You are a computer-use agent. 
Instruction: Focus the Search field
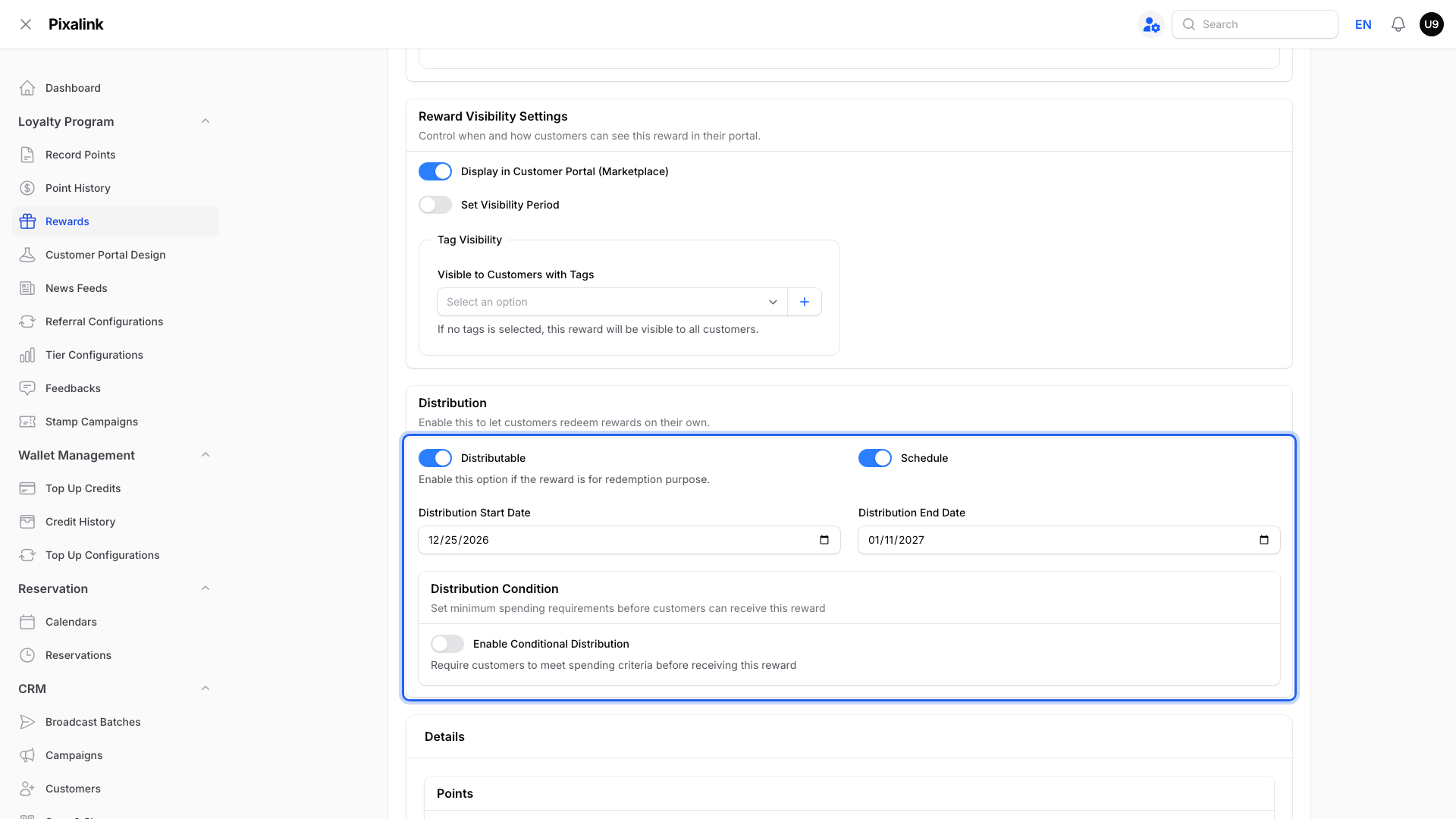pyautogui.click(x=1255, y=24)
